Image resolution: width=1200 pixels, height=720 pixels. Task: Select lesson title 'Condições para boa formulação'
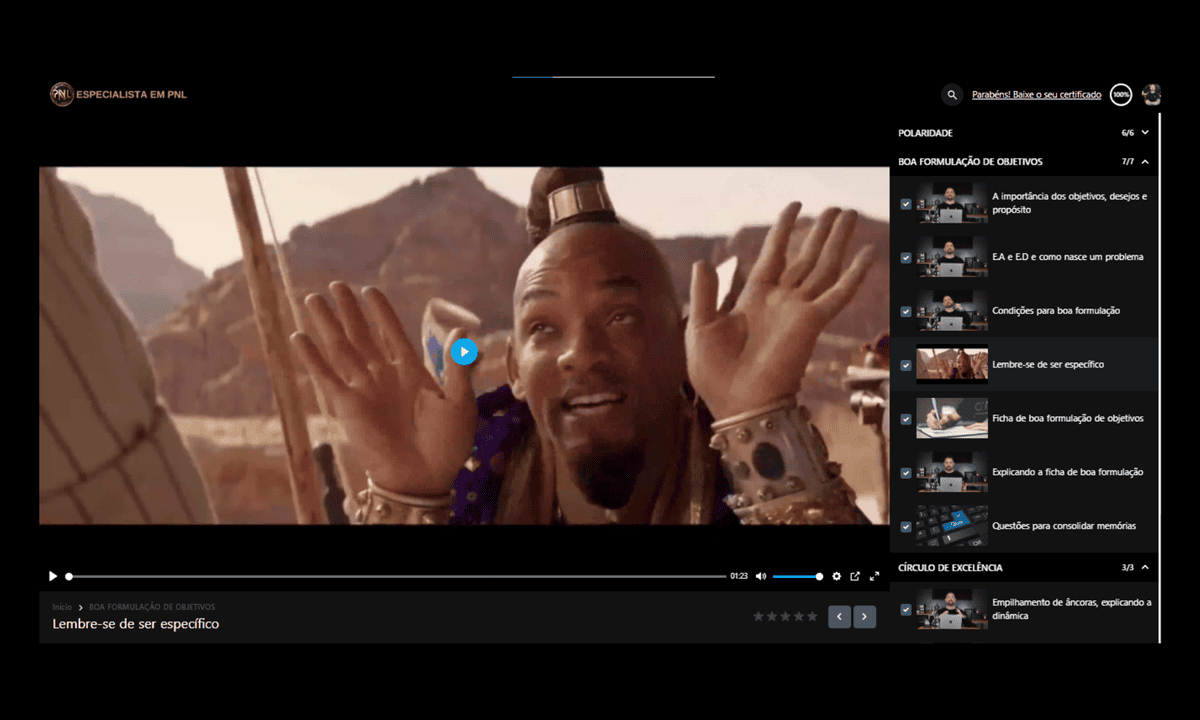[1056, 311]
